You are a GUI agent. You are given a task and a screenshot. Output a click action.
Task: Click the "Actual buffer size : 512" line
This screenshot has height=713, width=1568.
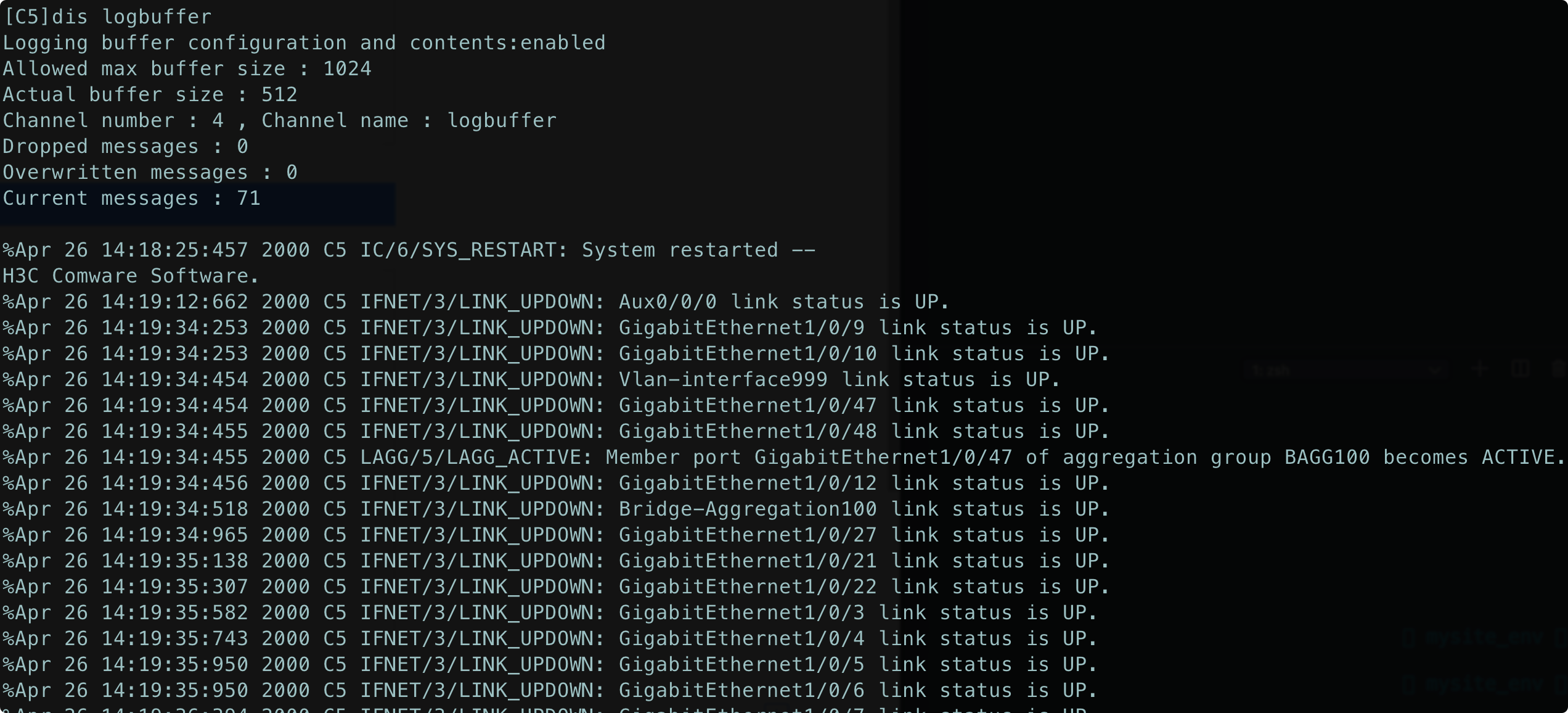(150, 94)
